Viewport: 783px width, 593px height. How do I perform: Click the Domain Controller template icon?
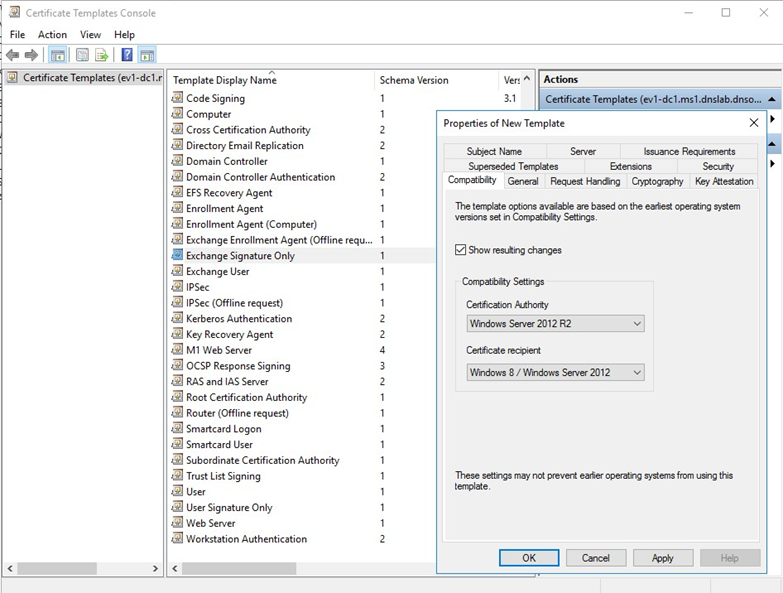click(177, 160)
